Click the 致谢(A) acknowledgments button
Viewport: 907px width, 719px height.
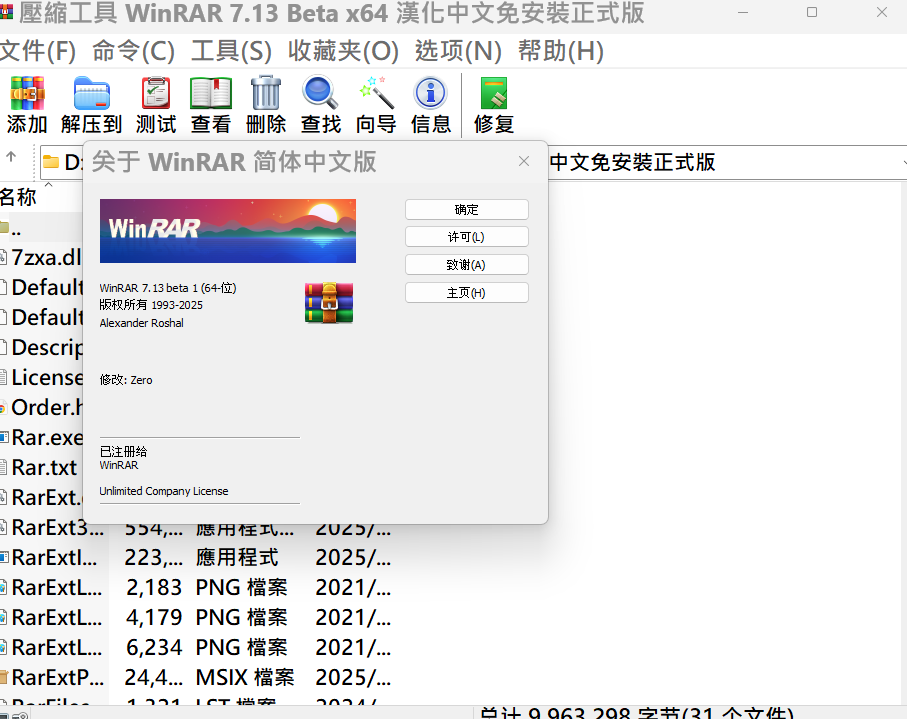[x=467, y=265]
